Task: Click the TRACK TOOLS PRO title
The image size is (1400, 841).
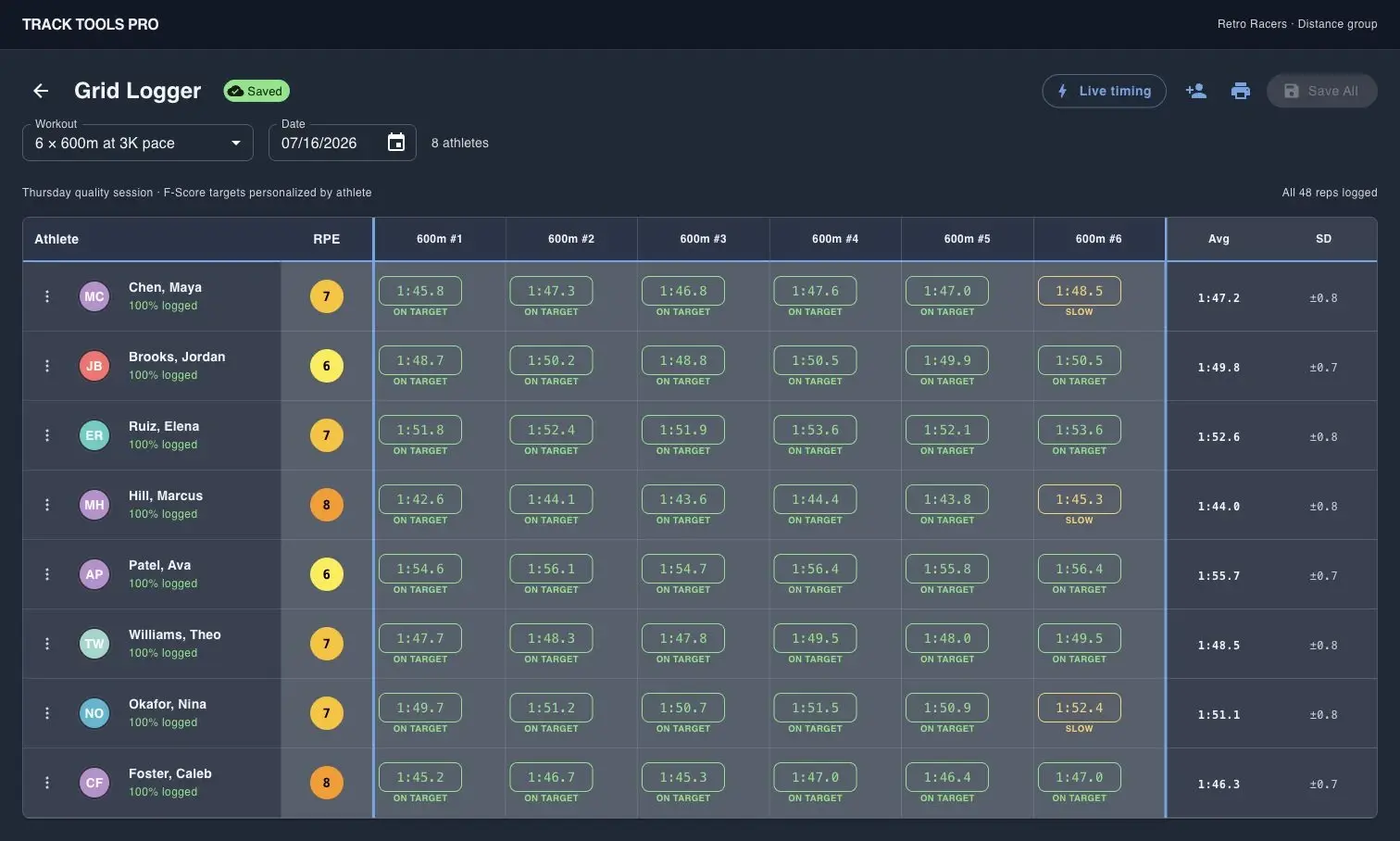Action: click(90, 24)
